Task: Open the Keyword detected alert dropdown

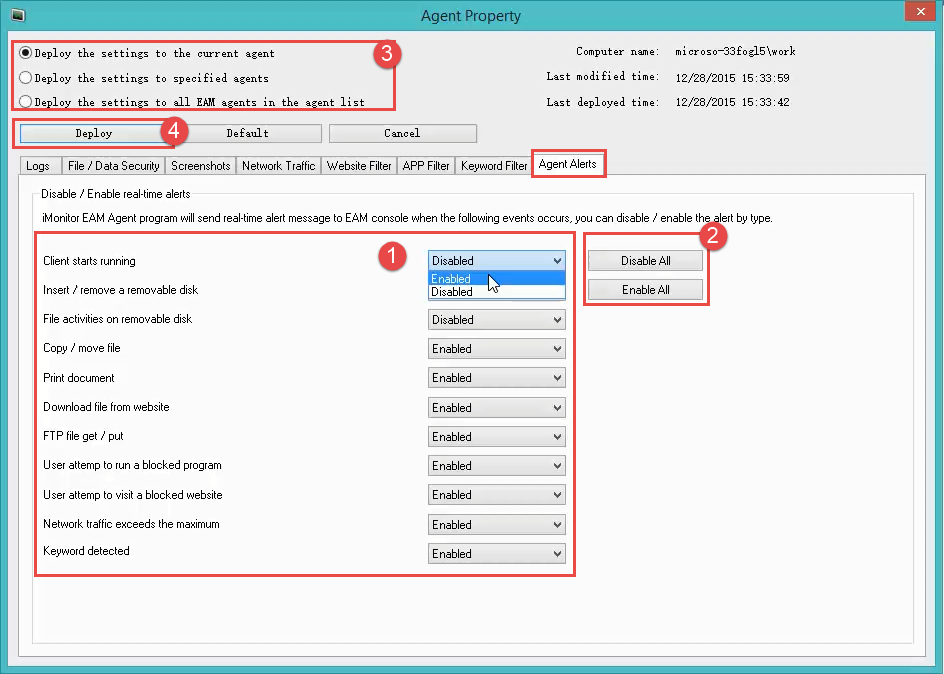Action: pyautogui.click(x=496, y=554)
